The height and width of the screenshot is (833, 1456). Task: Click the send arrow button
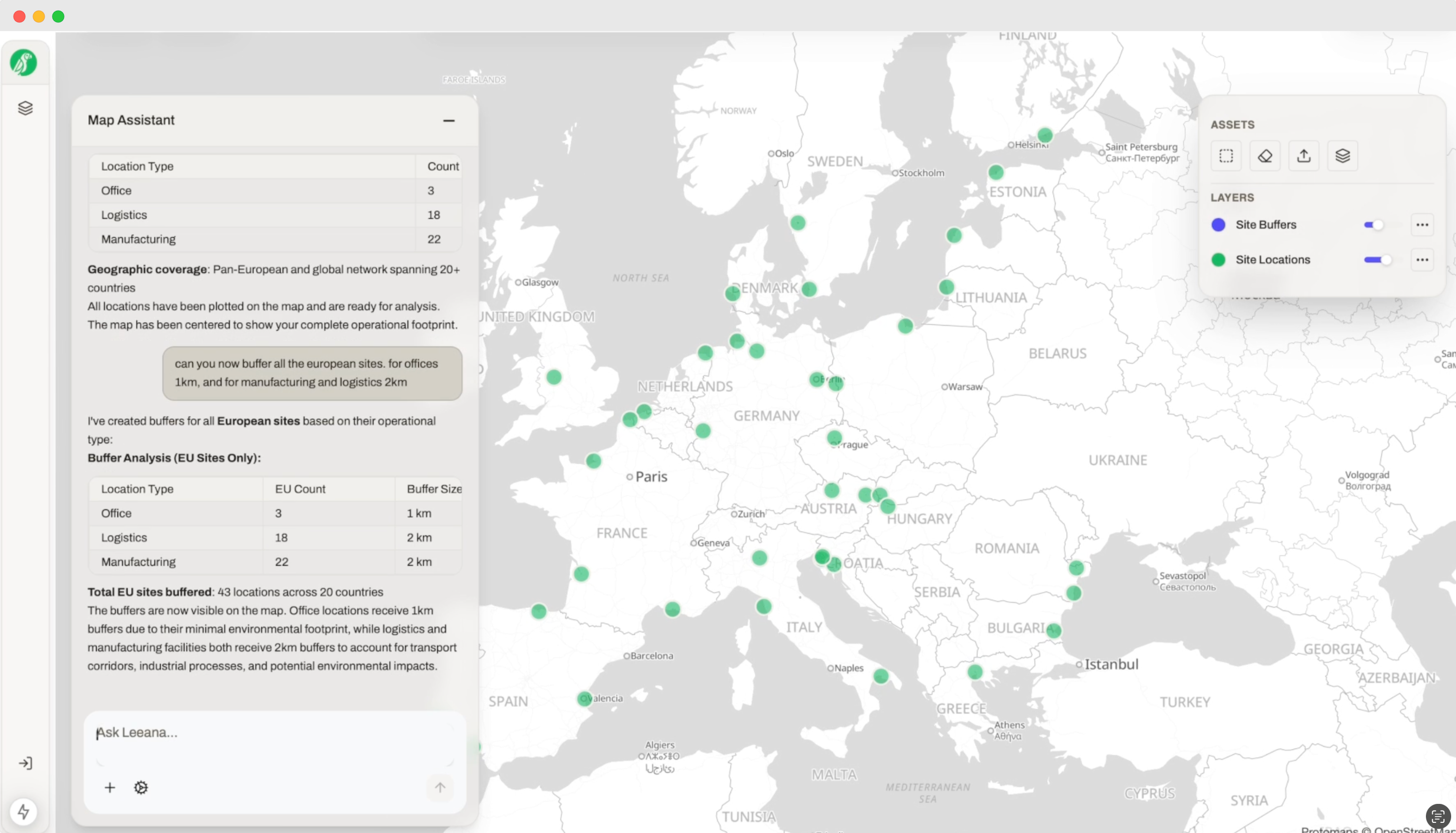click(x=440, y=788)
